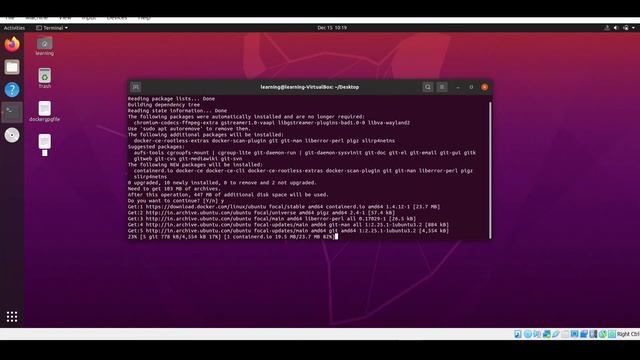The width and height of the screenshot is (640, 360).
Task: Click the VirtualBox optical drive status icon
Action: tap(528, 334)
